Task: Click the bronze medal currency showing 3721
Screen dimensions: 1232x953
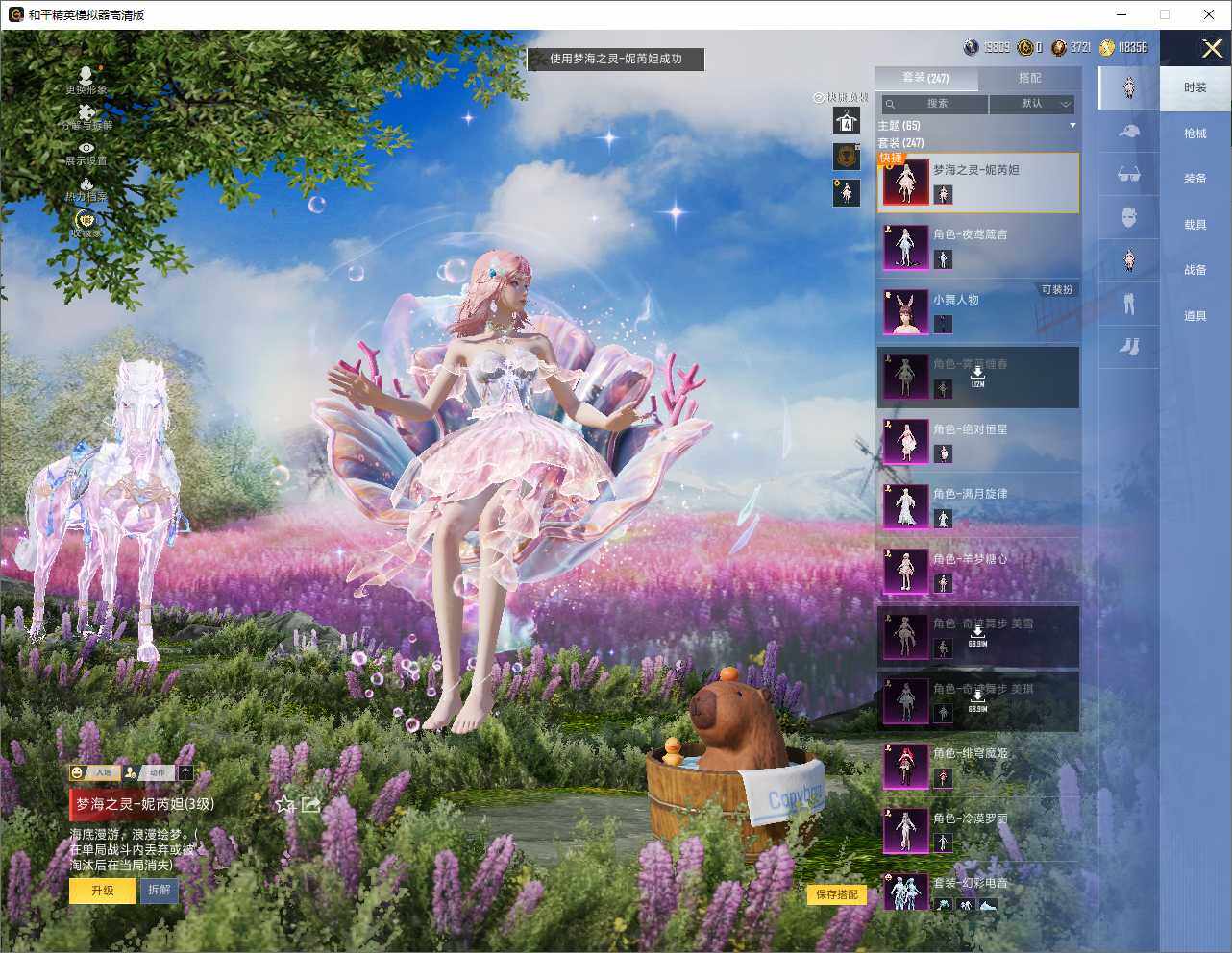Action: pyautogui.click(x=1059, y=47)
